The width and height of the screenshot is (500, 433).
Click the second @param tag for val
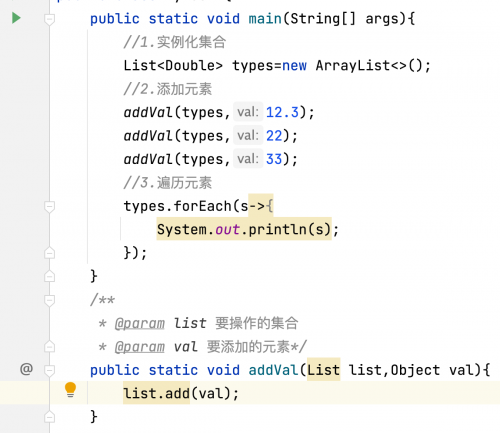[x=140, y=347]
